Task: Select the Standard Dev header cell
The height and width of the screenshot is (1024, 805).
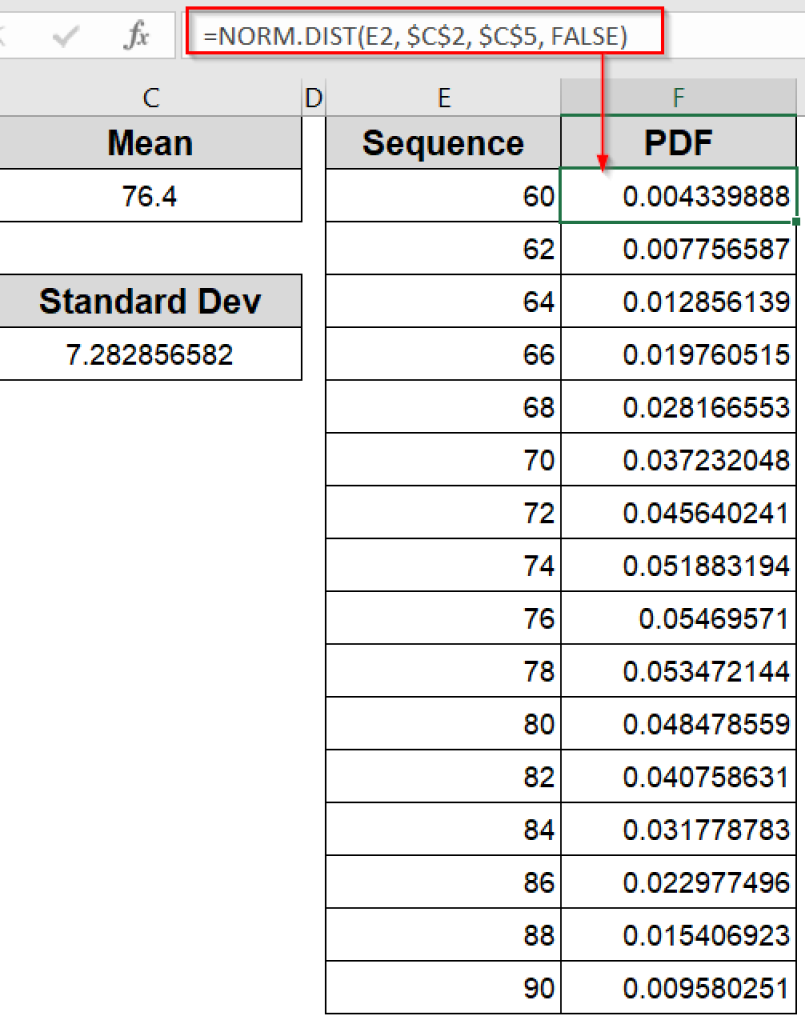Action: coord(150,300)
